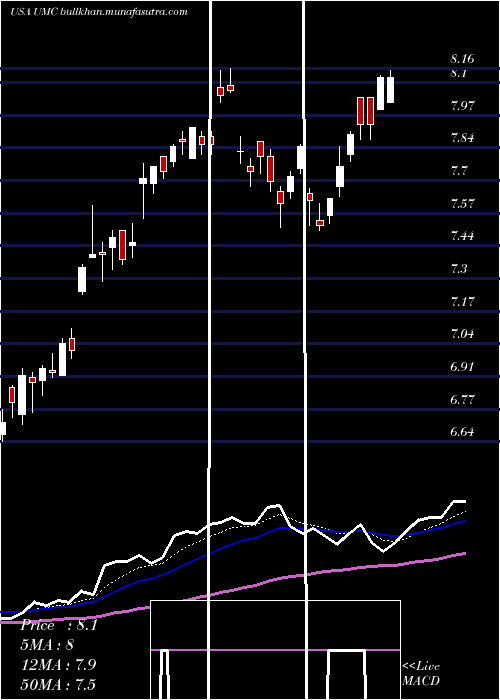
Task: Click the Price : 8.1 readout
Action: point(59,625)
